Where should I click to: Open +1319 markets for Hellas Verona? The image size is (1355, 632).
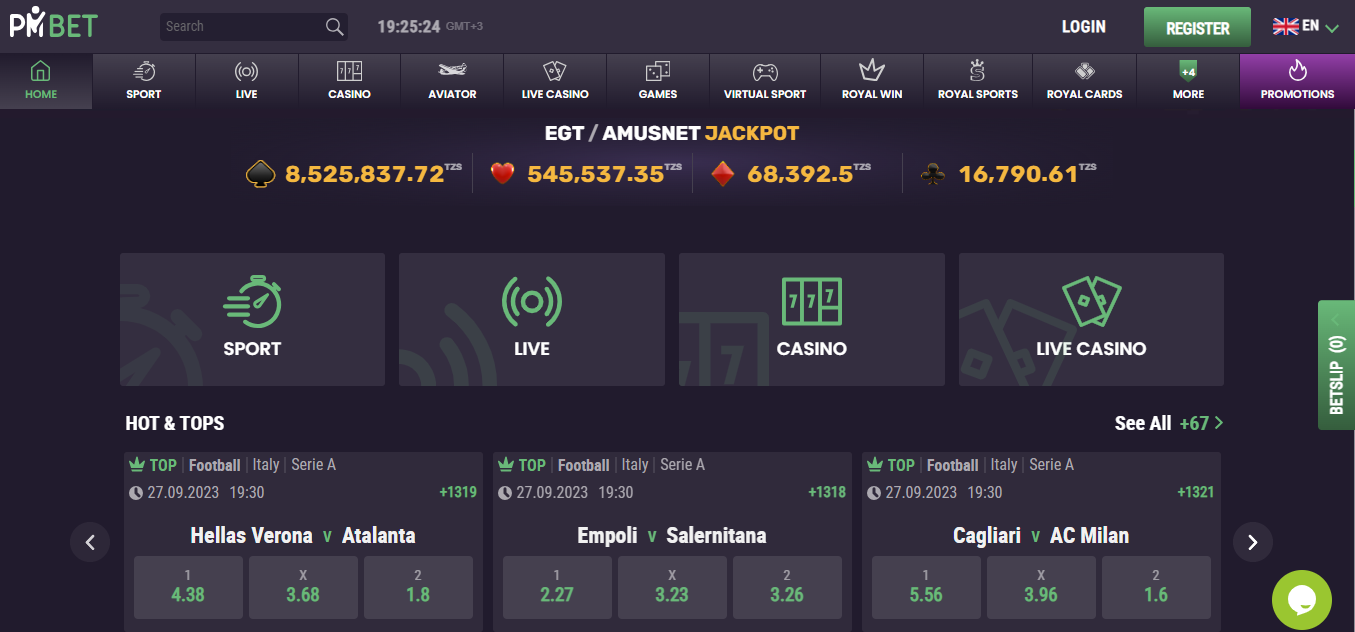click(x=458, y=492)
